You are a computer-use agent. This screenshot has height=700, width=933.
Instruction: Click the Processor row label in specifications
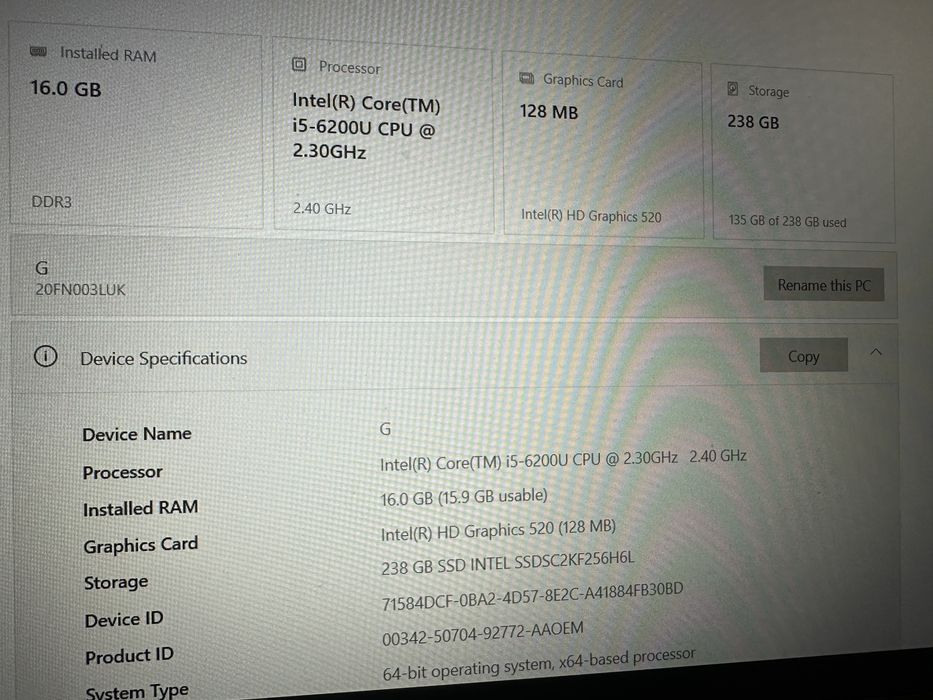[x=122, y=472]
